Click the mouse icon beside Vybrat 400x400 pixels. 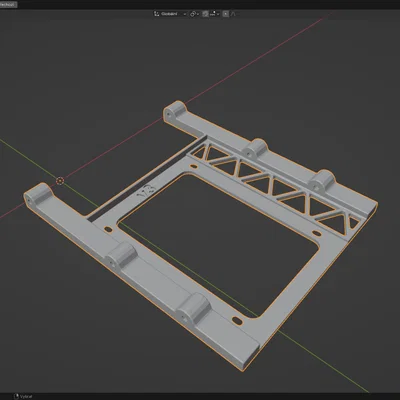[x=16, y=397]
